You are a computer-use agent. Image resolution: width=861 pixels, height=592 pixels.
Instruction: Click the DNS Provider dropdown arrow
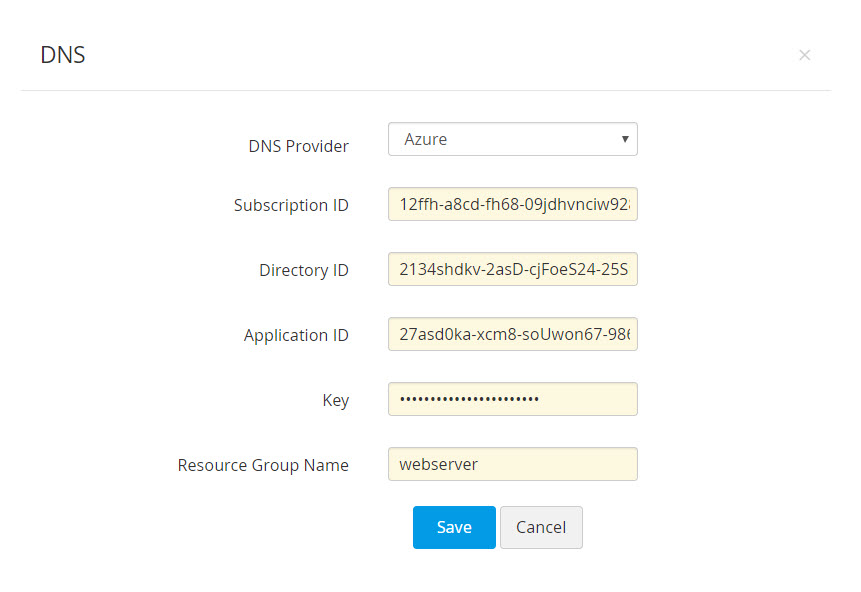coord(625,139)
